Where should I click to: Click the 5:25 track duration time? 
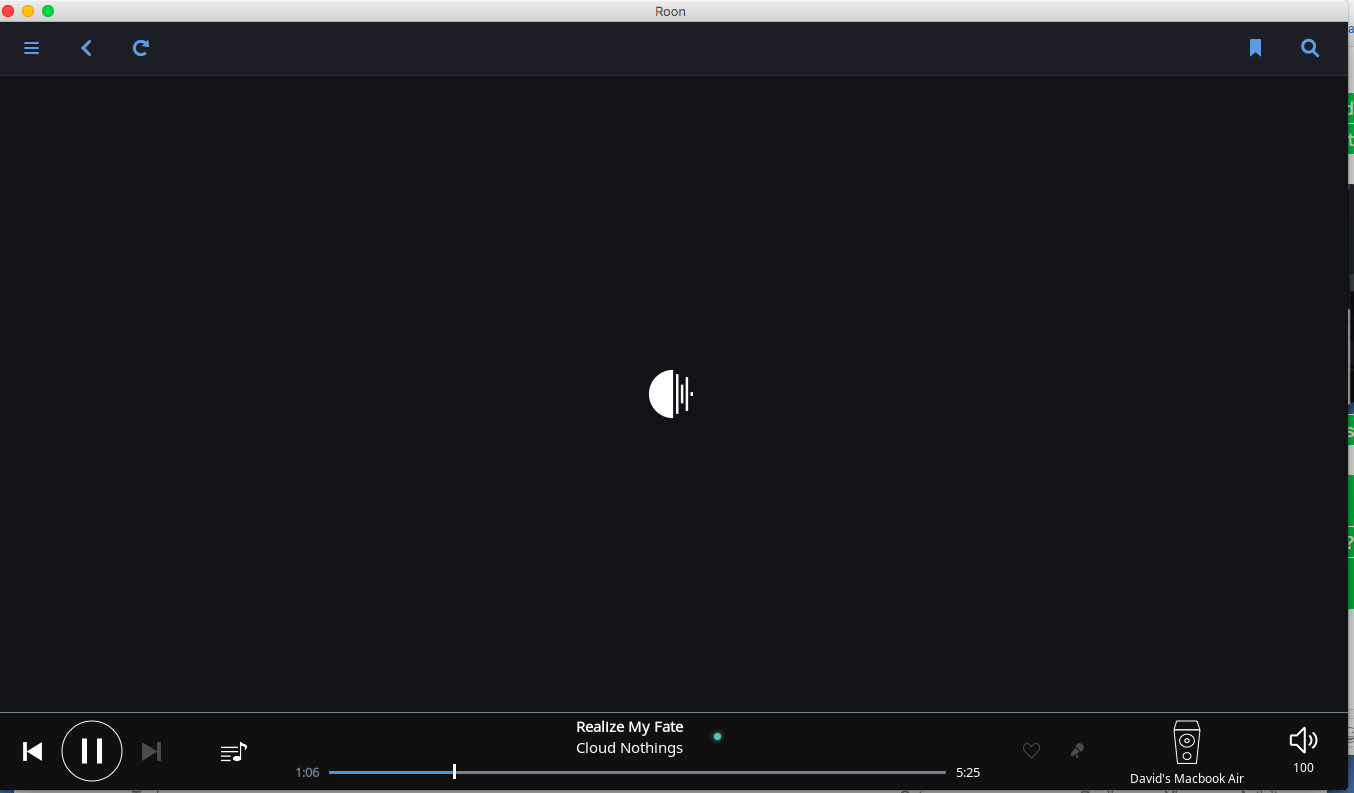[x=967, y=773]
